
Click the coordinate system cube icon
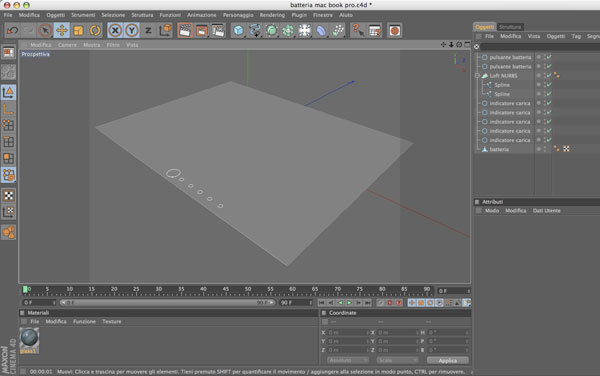click(165, 30)
